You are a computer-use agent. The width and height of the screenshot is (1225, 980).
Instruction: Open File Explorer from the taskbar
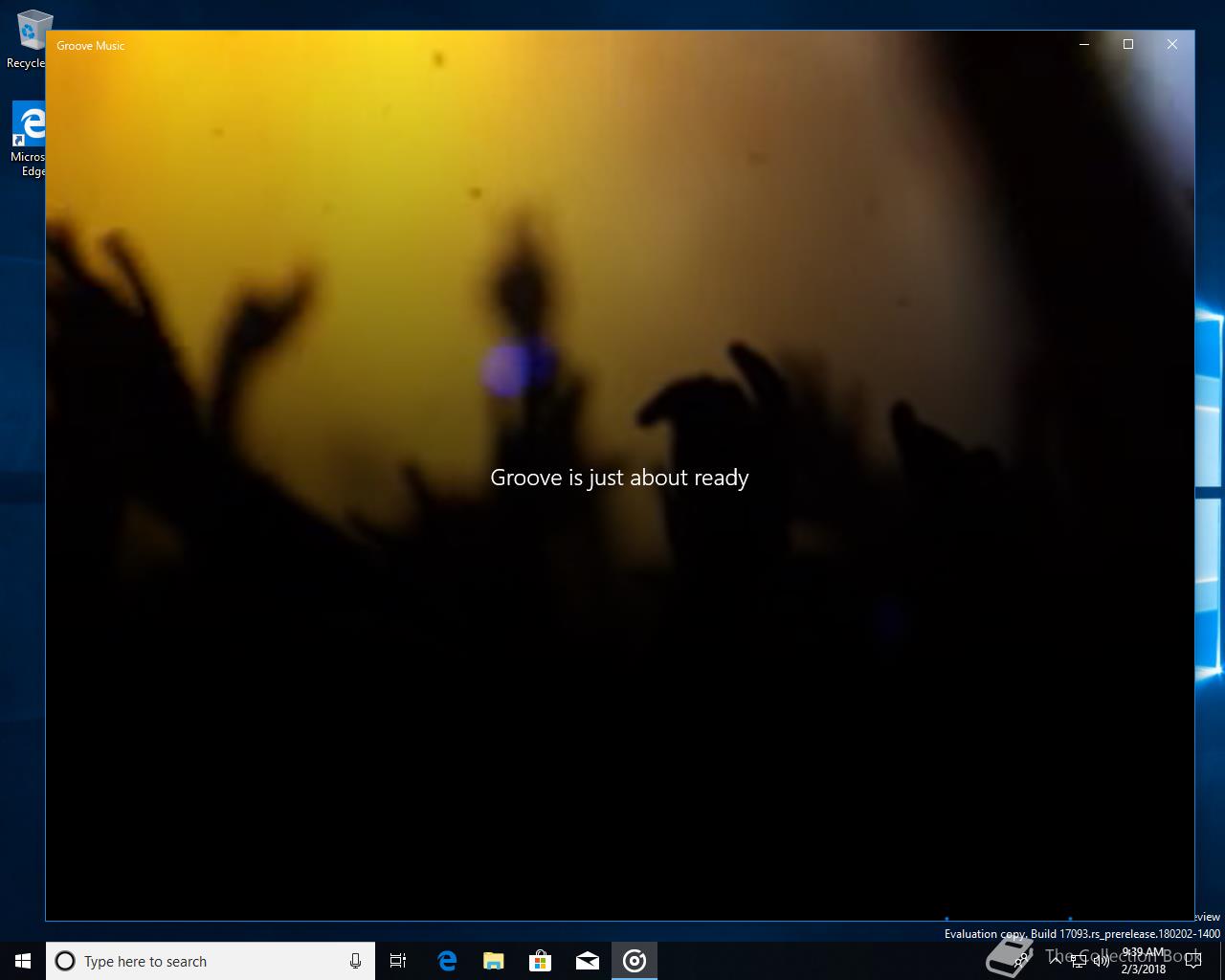point(493,961)
